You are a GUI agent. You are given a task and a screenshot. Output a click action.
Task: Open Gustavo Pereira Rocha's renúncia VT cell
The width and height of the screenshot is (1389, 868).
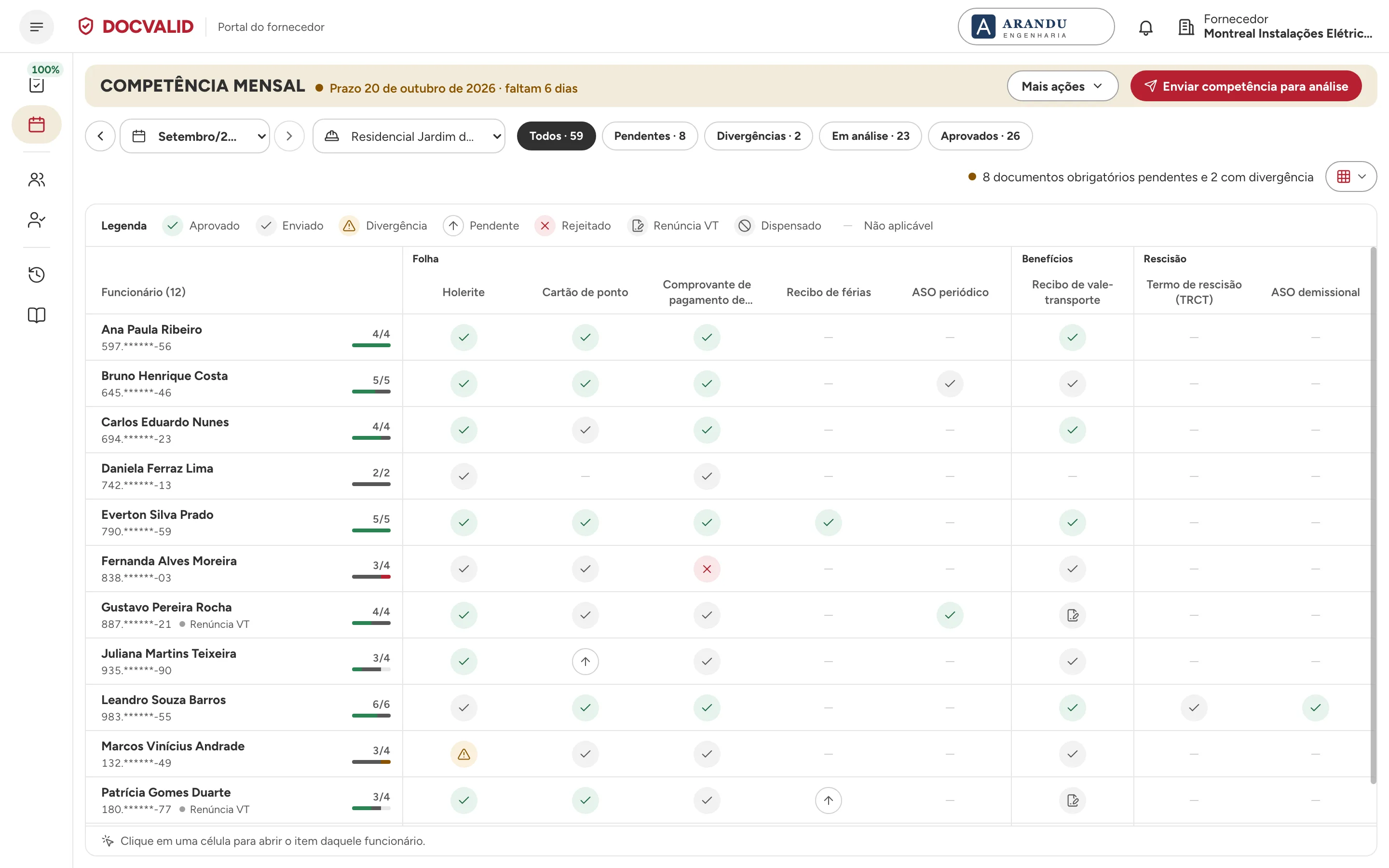point(1072,615)
